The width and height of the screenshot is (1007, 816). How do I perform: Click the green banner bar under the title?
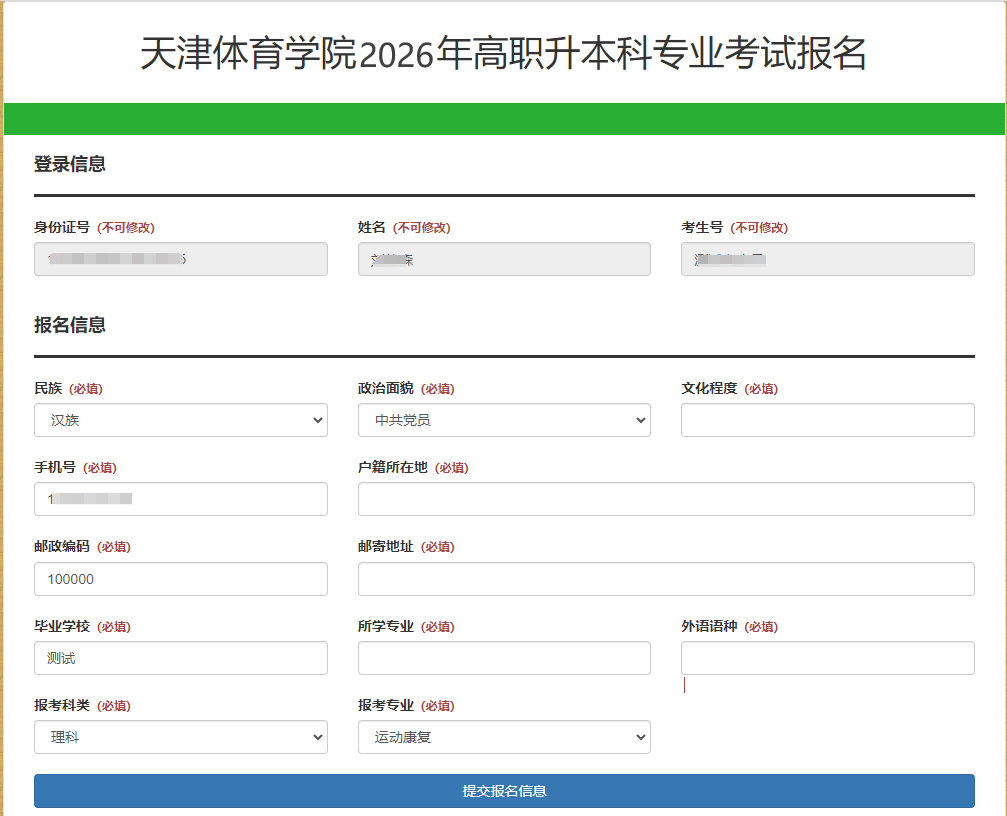504,119
